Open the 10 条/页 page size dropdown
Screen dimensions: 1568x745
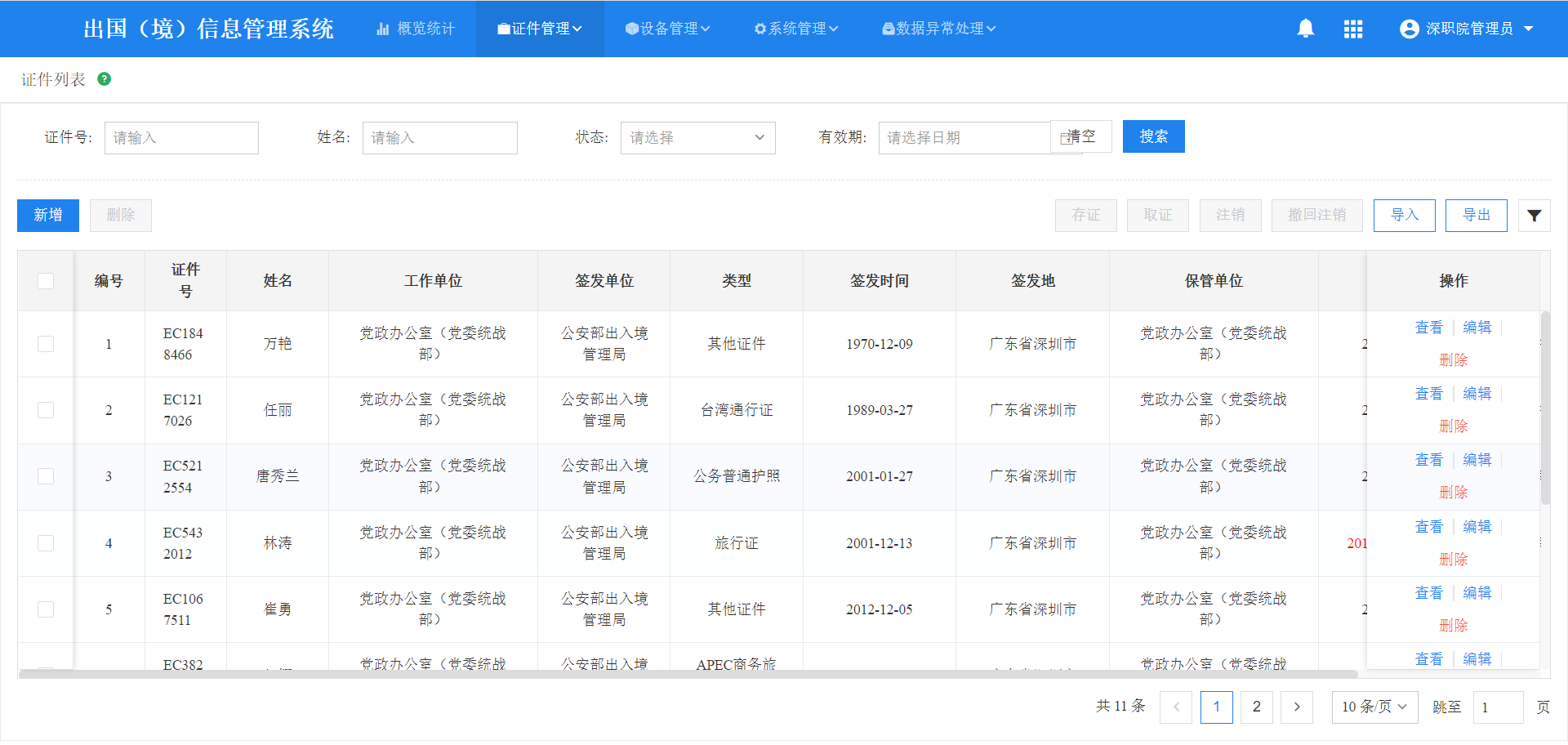[1374, 707]
